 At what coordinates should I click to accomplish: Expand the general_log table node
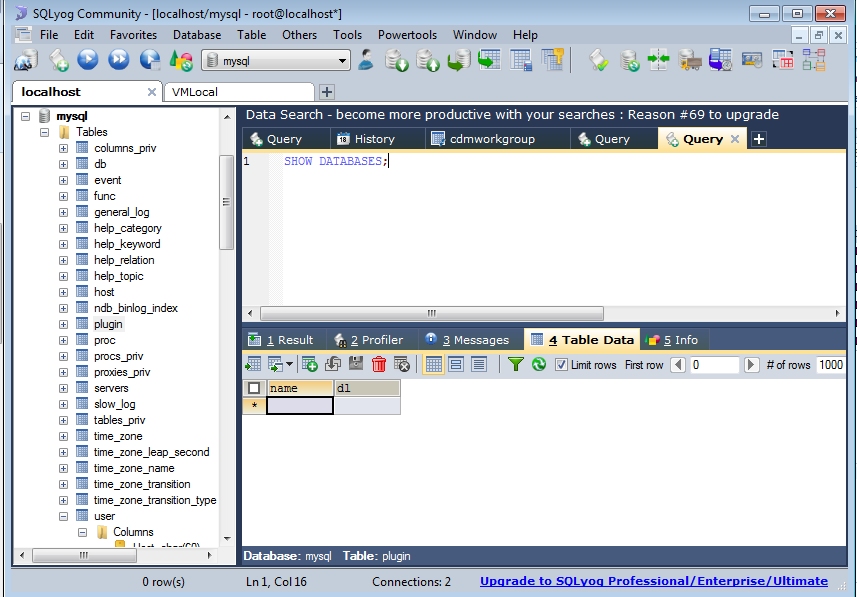[64, 212]
